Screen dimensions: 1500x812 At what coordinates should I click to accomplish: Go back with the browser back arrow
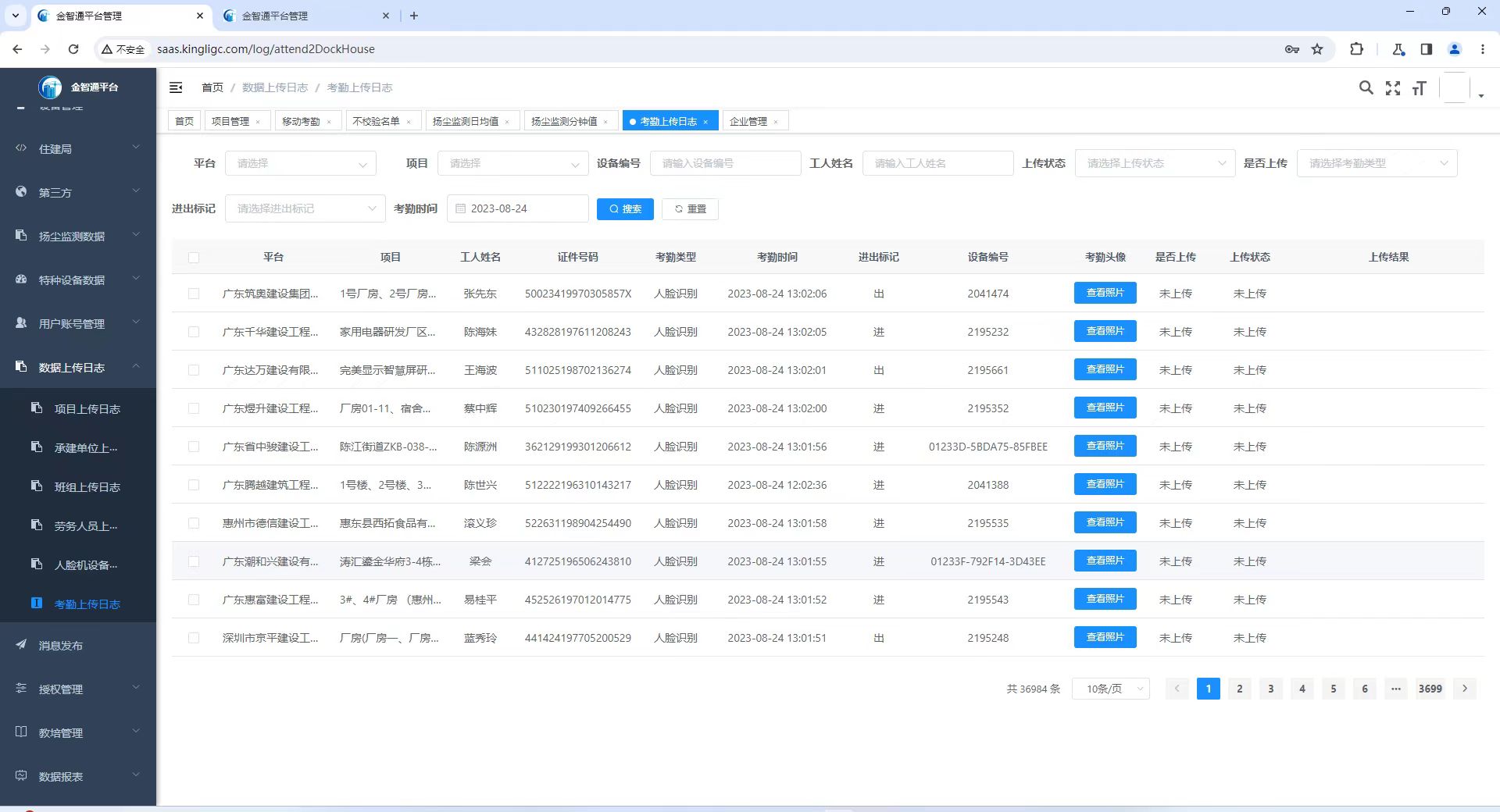pyautogui.click(x=17, y=49)
